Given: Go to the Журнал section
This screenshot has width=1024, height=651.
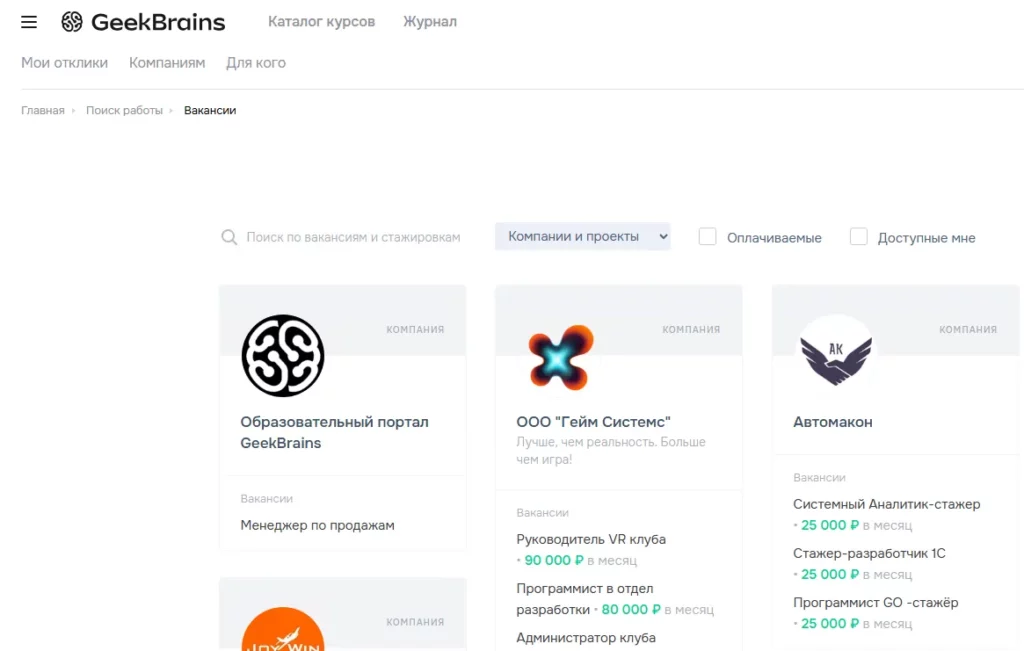Looking at the screenshot, I should coord(430,21).
